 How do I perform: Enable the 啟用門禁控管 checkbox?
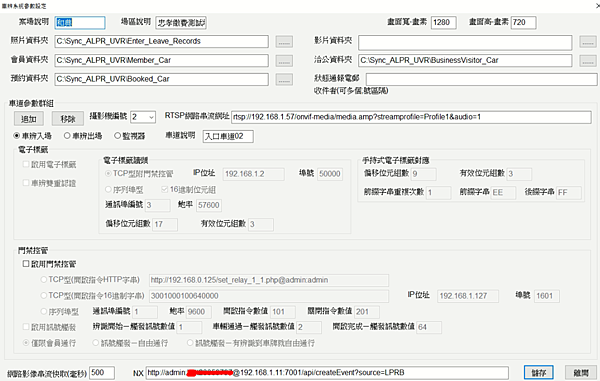click(49, 264)
